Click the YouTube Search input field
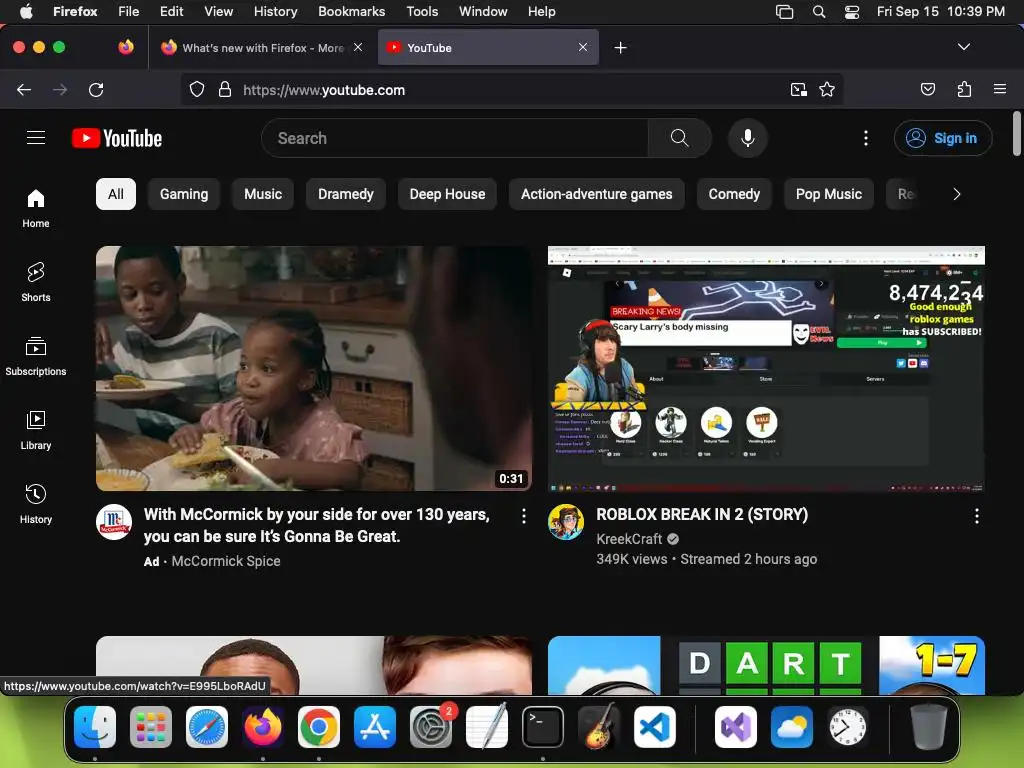 [x=455, y=138]
